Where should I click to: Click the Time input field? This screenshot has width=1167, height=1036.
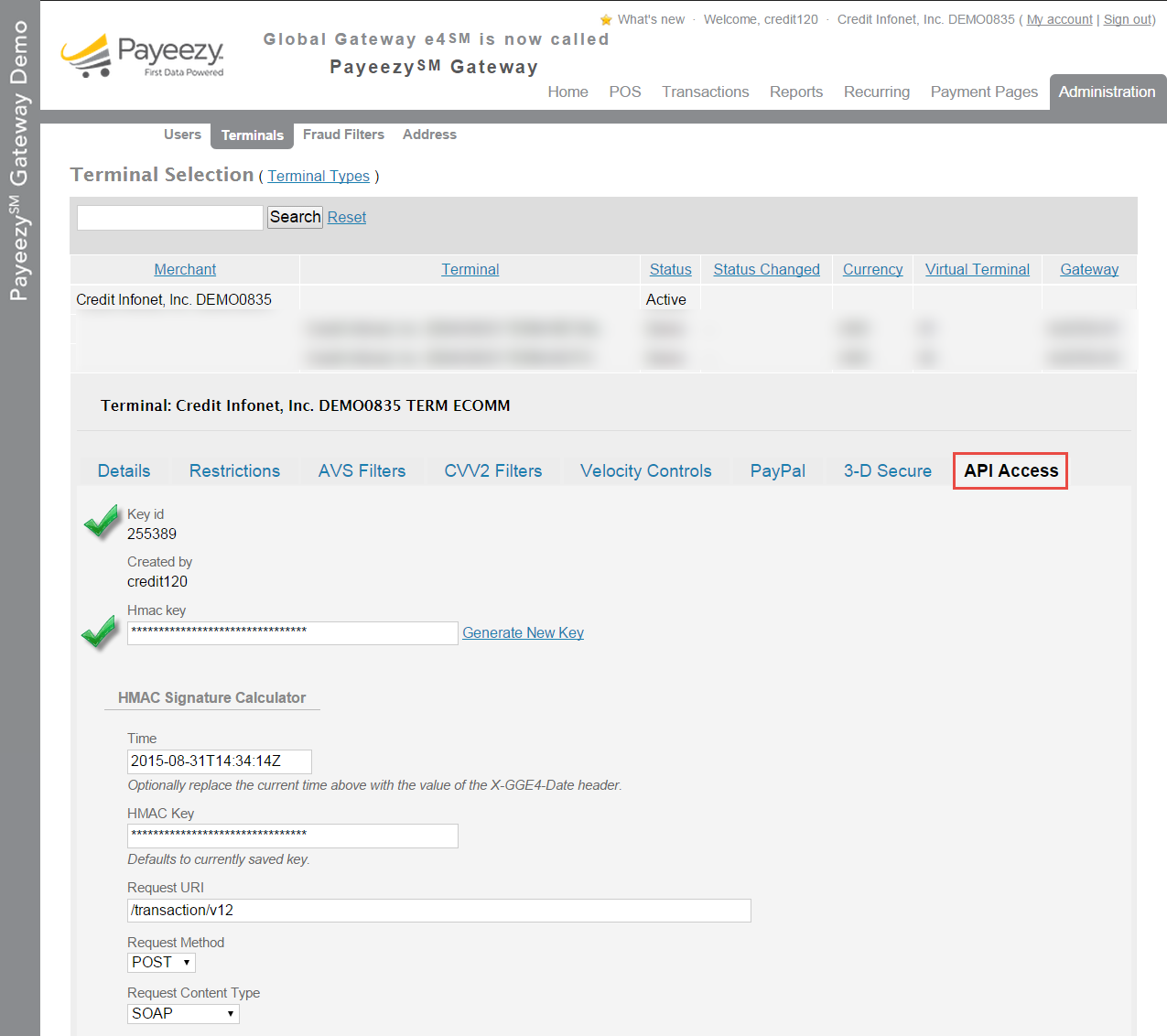[219, 761]
